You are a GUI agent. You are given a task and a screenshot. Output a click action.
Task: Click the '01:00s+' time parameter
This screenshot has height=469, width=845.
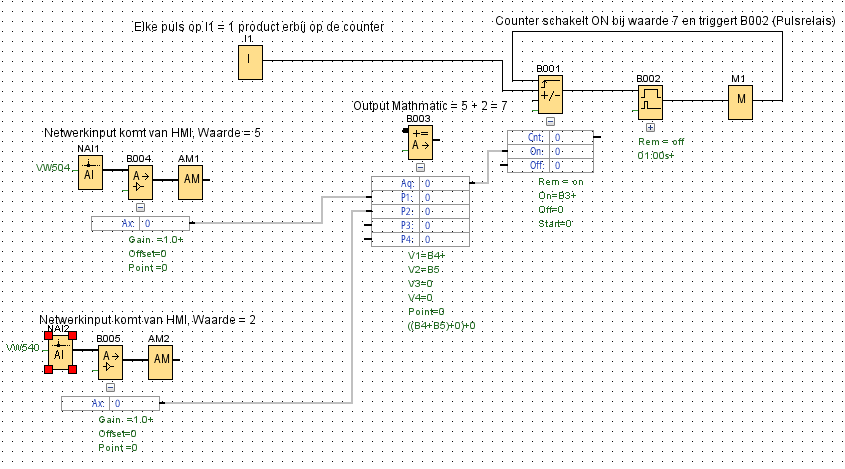656,156
